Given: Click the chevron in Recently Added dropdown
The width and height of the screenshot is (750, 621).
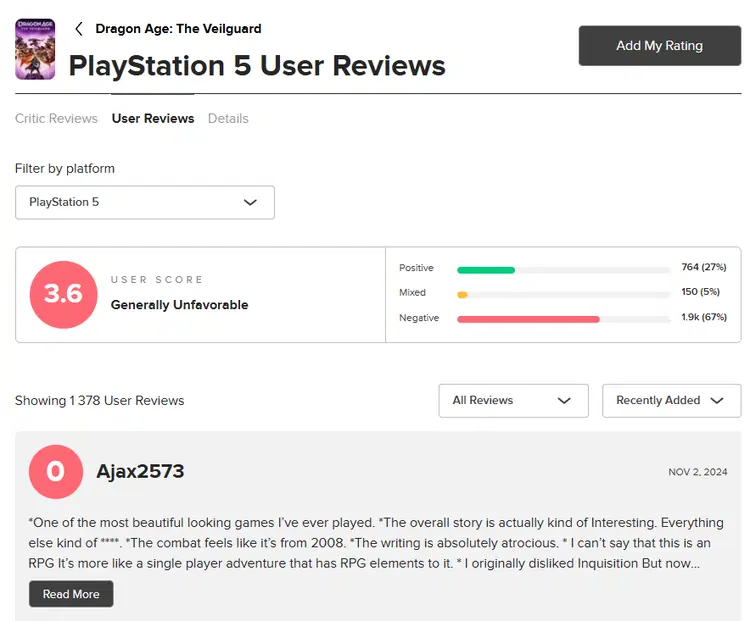Looking at the screenshot, I should coord(717,400).
